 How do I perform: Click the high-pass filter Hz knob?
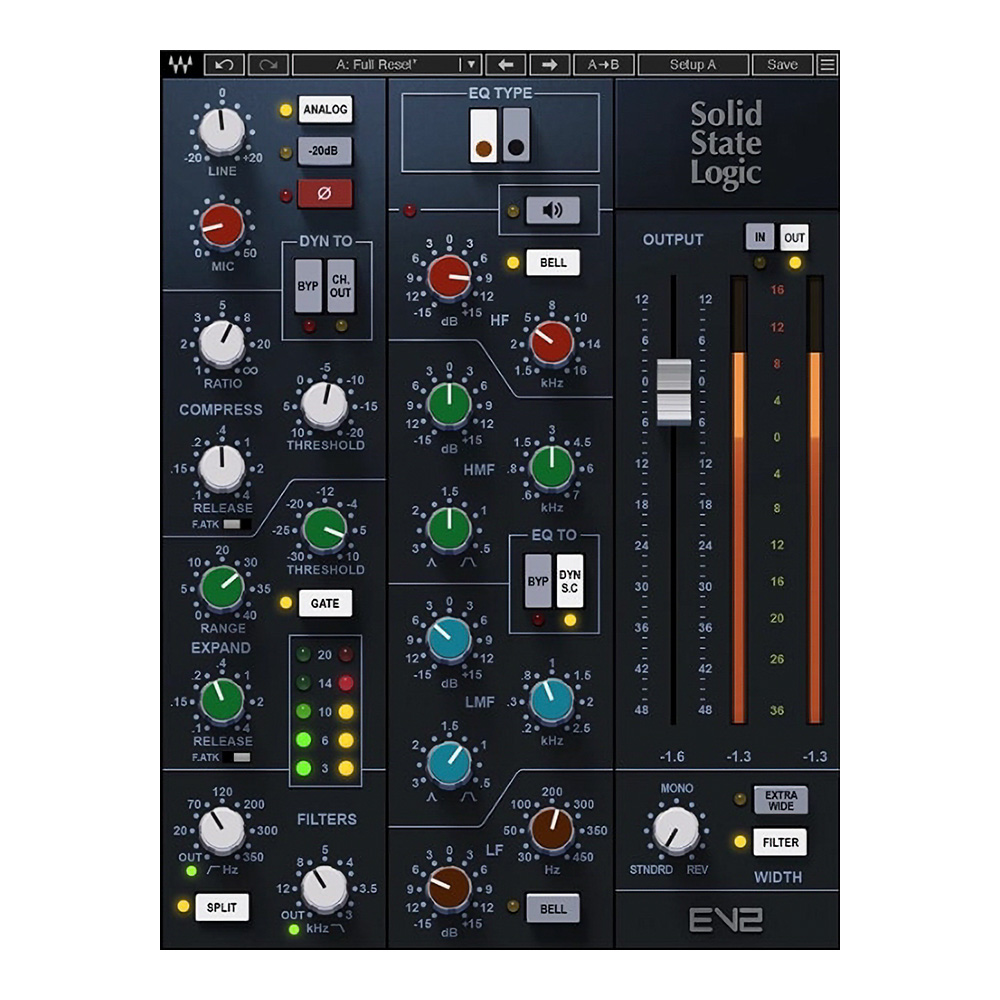tap(221, 830)
